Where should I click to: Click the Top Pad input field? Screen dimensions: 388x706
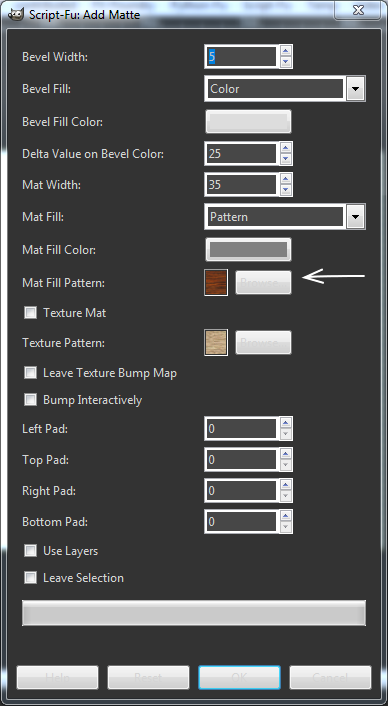[241, 460]
